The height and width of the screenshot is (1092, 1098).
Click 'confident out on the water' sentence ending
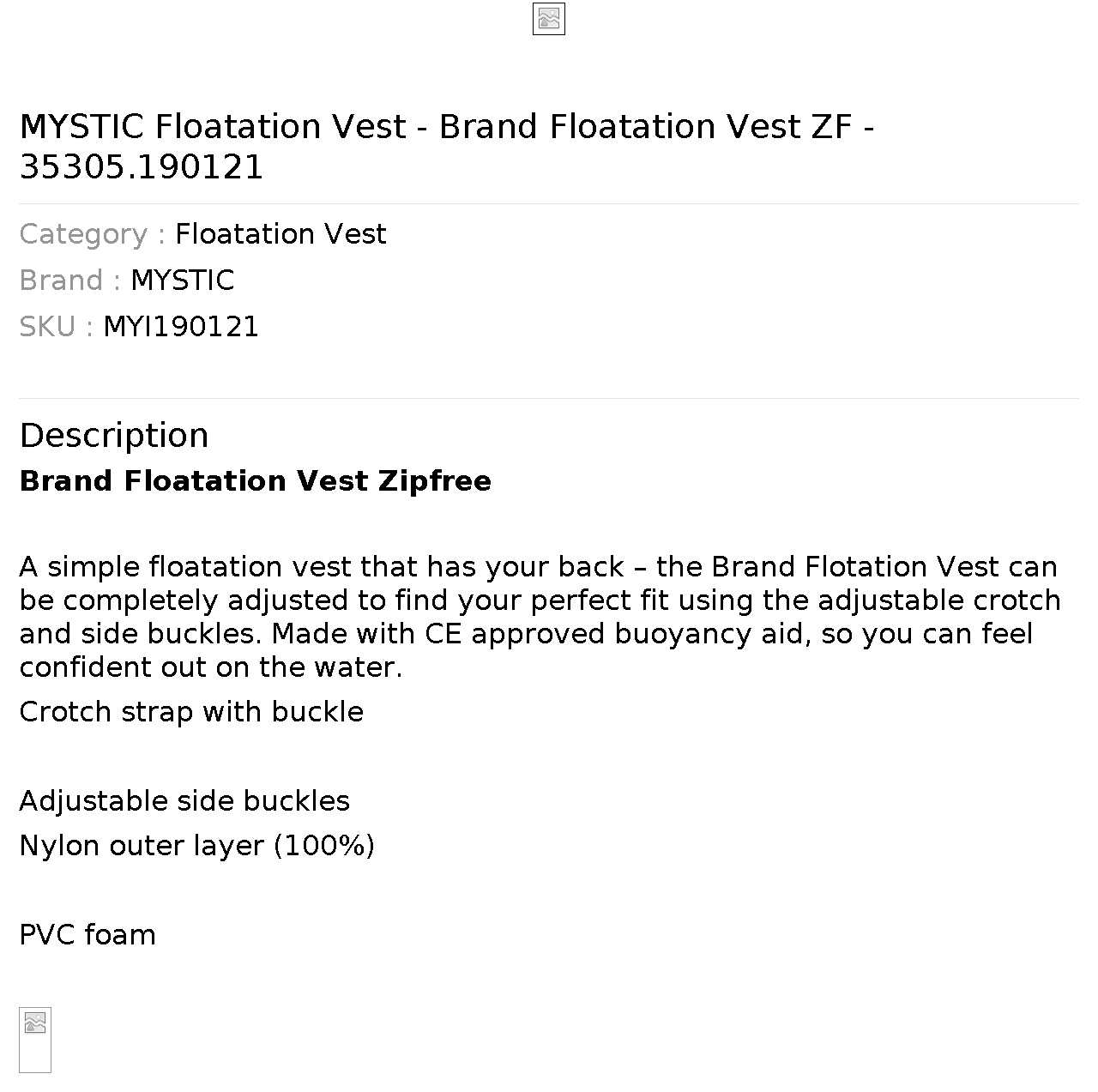click(x=211, y=667)
